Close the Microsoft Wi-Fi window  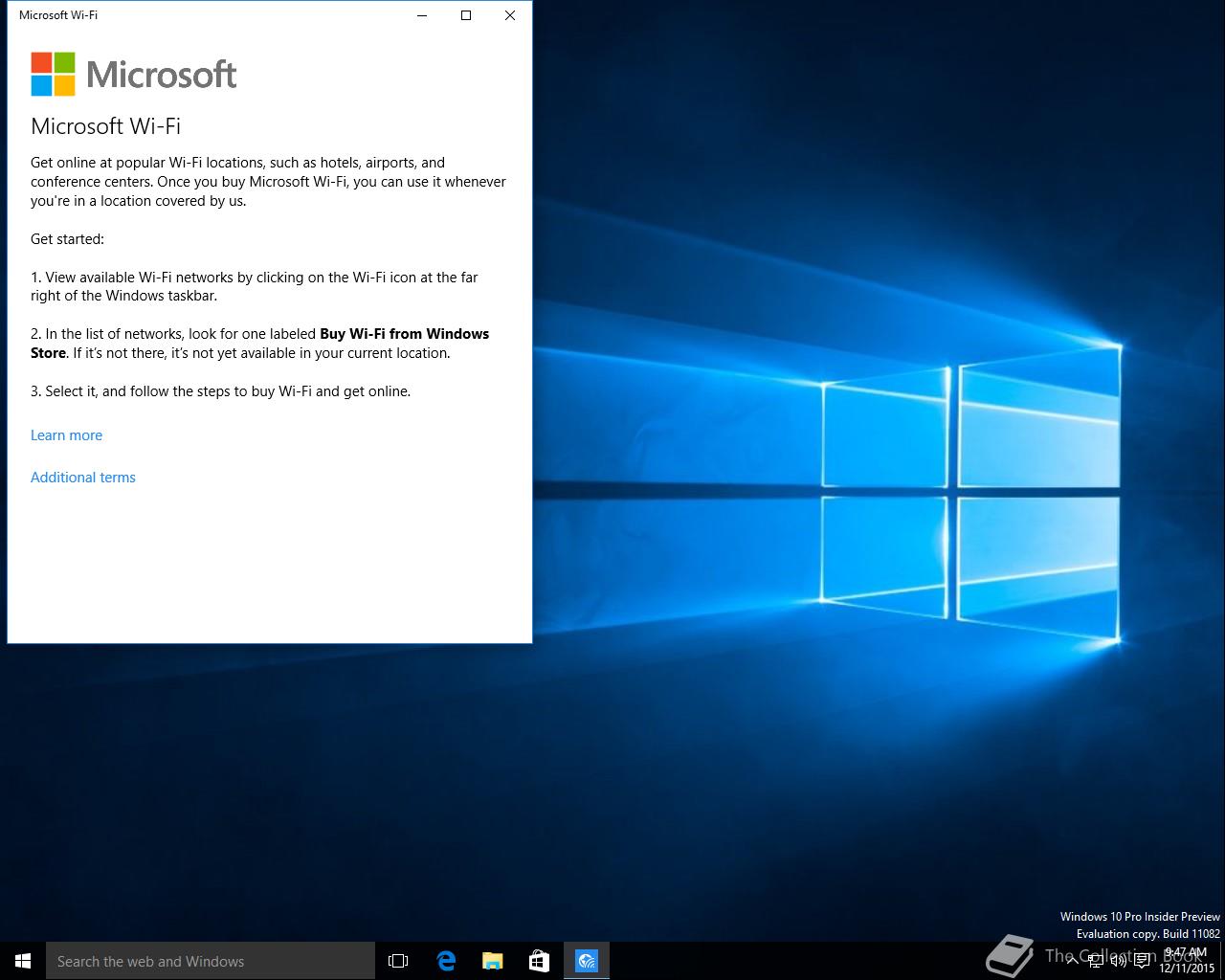tap(510, 15)
